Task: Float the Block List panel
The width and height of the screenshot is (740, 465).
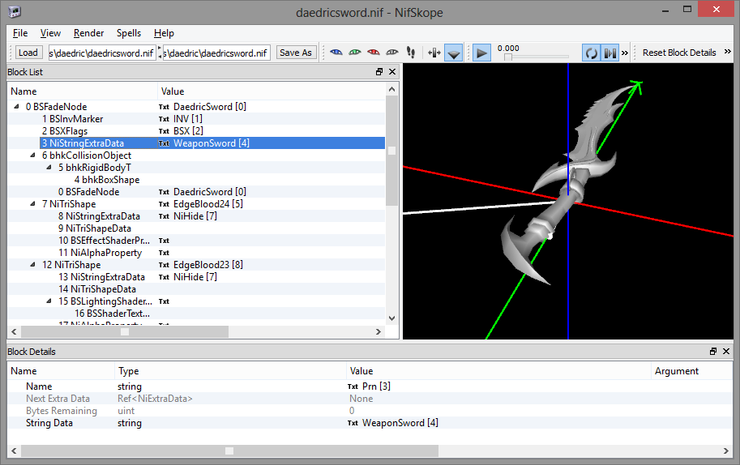Action: (379, 72)
